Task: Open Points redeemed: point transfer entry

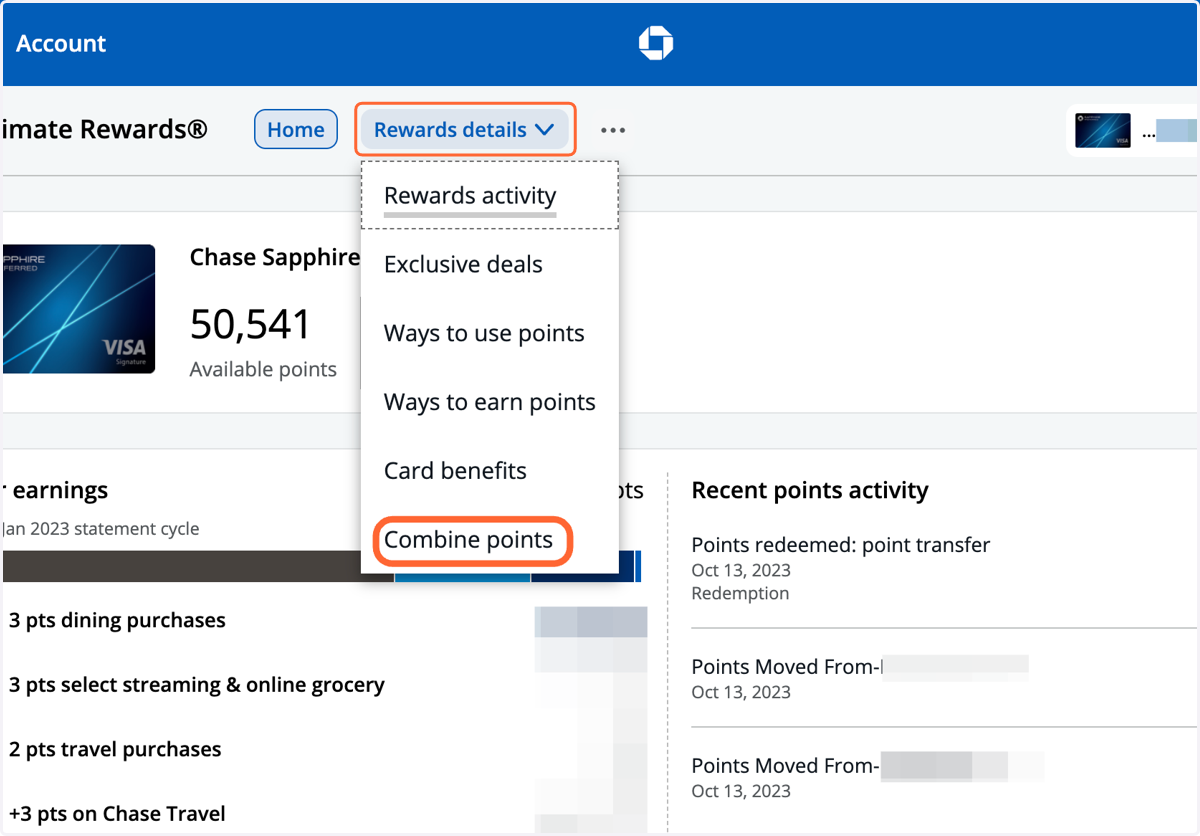Action: [841, 545]
